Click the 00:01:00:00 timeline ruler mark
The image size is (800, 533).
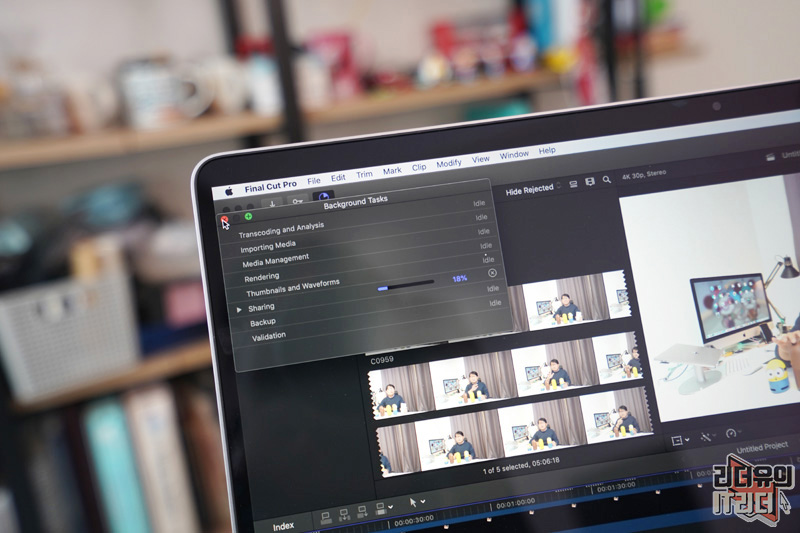pos(515,504)
